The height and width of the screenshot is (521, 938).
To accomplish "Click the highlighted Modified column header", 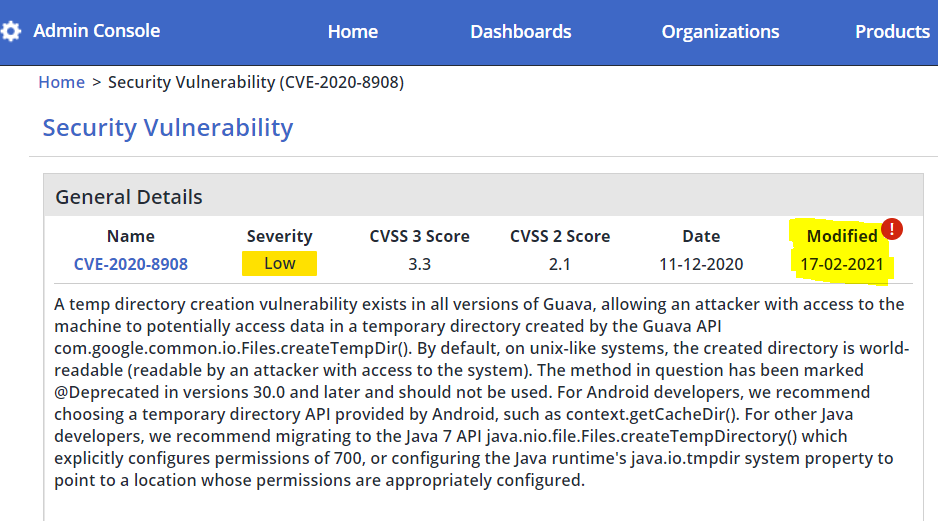I will pyautogui.click(x=841, y=236).
